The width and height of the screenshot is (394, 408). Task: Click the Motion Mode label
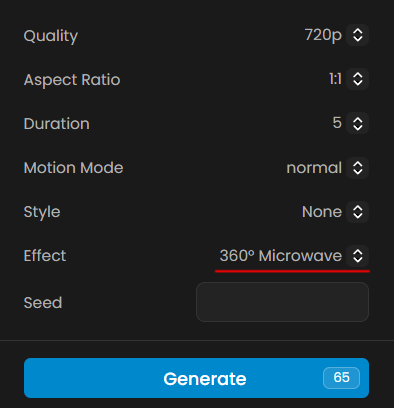coord(74,168)
